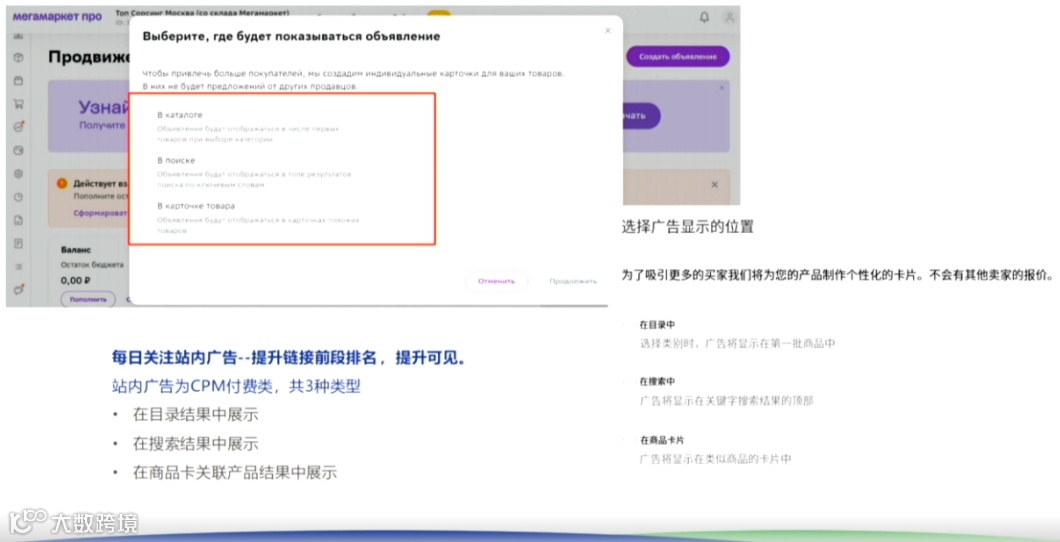
Task: Click the bullet 在搜索结果中展示
Action: pyautogui.click(x=195, y=444)
